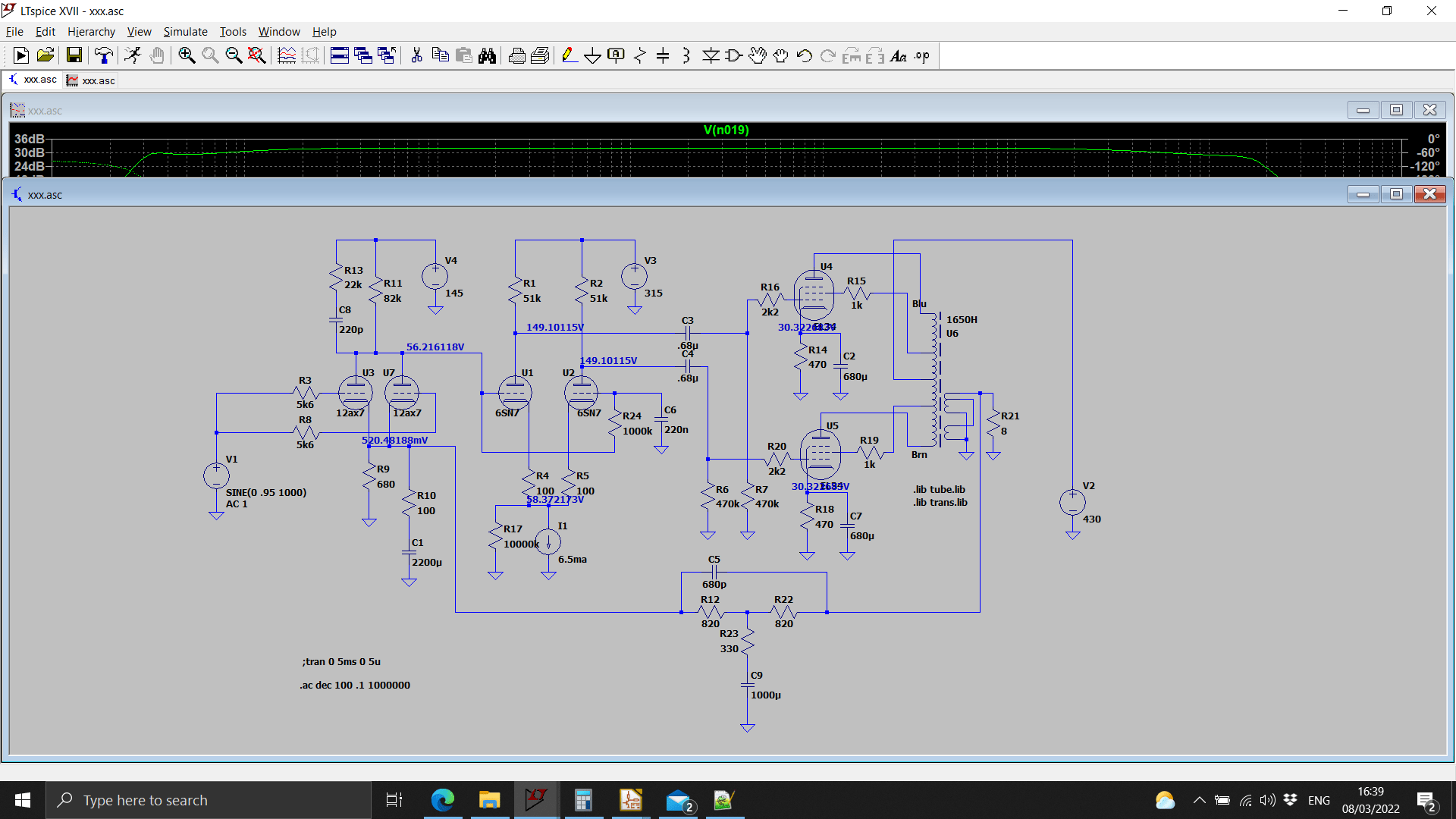Click the taskbar search box
Image resolution: width=1456 pixels, height=819 pixels.
pos(209,800)
